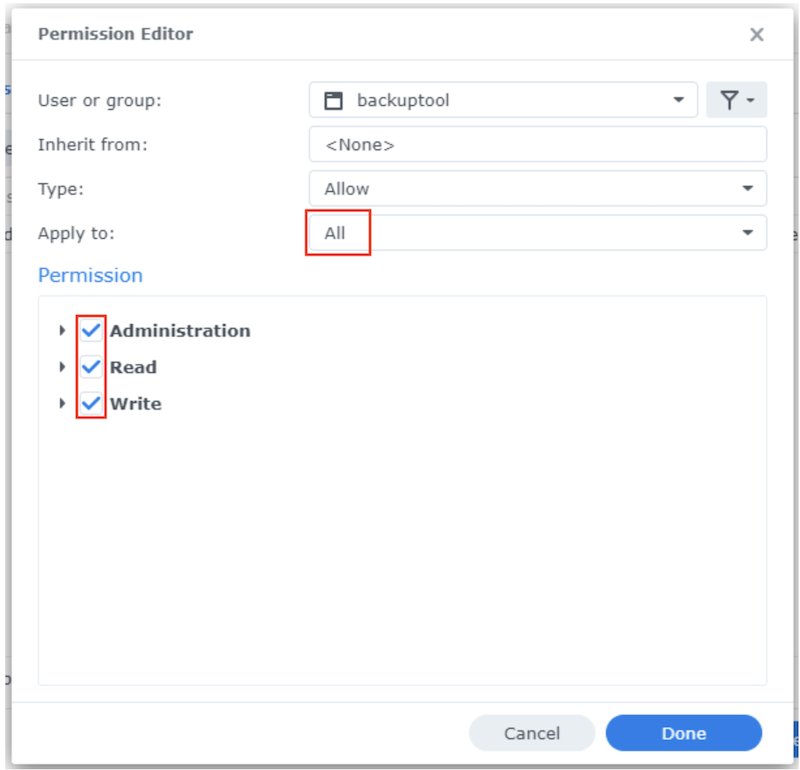Close the Permission Editor dialog
Screen dimensions: 800x770
tap(756, 35)
